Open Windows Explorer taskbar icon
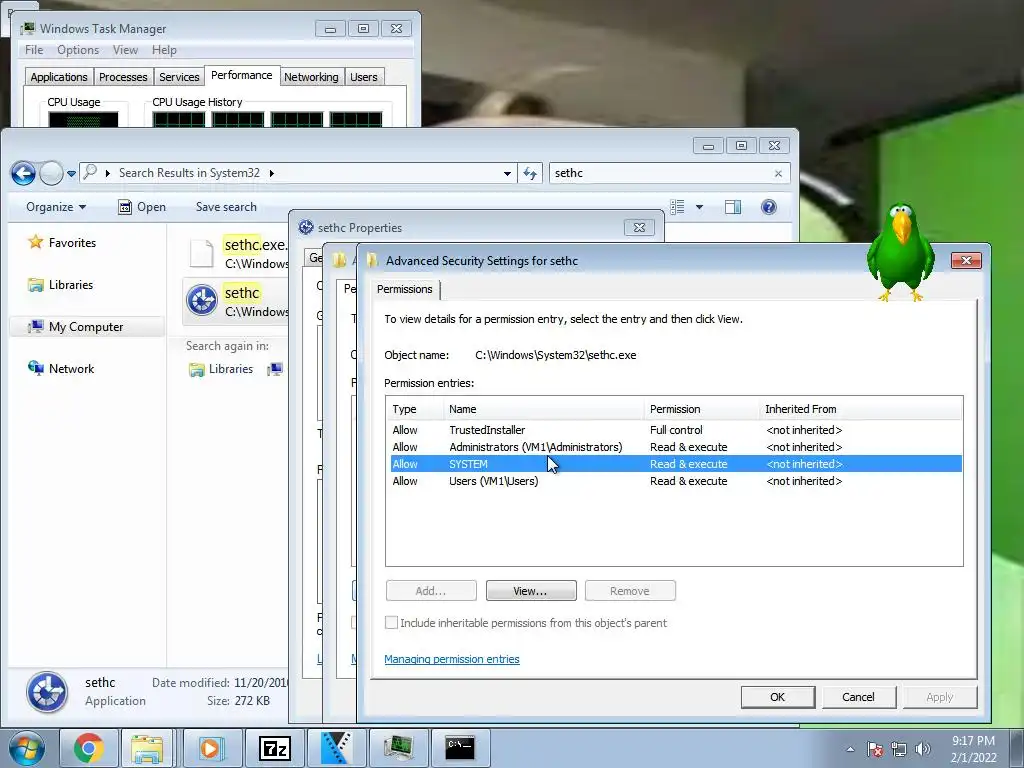Screen dimensions: 1024x768 pyautogui.click(x=147, y=748)
